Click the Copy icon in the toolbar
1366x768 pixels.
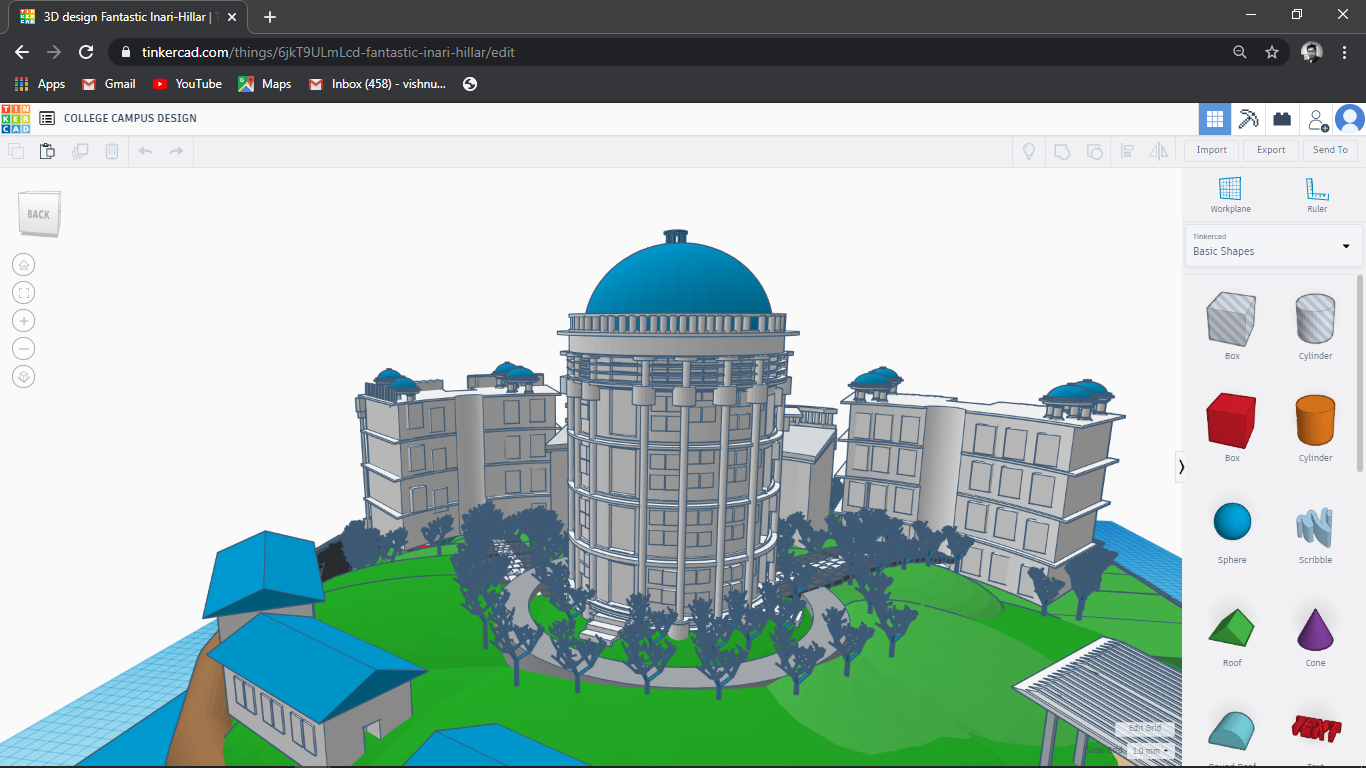click(16, 151)
